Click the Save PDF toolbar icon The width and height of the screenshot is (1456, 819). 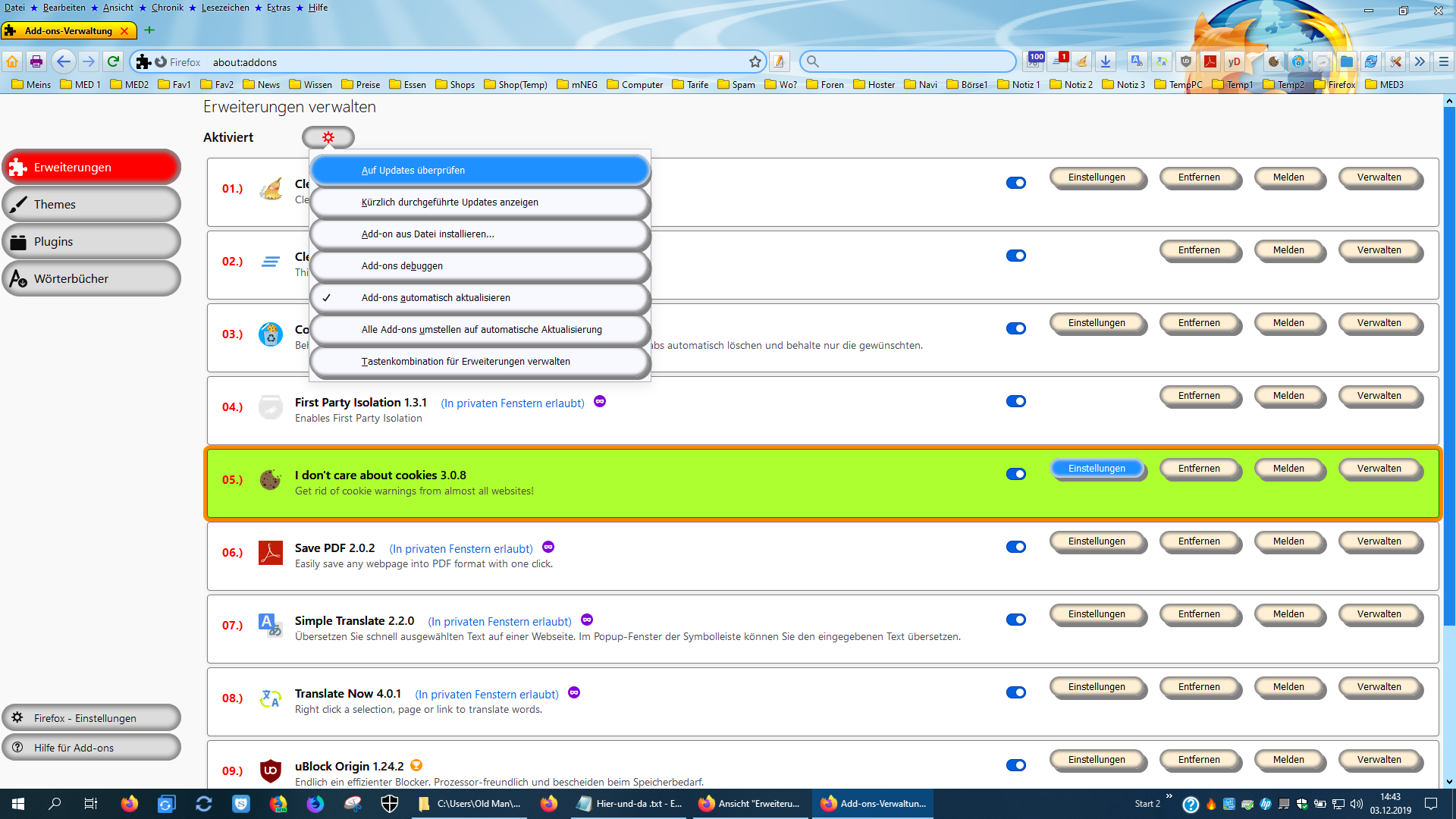click(x=1210, y=61)
